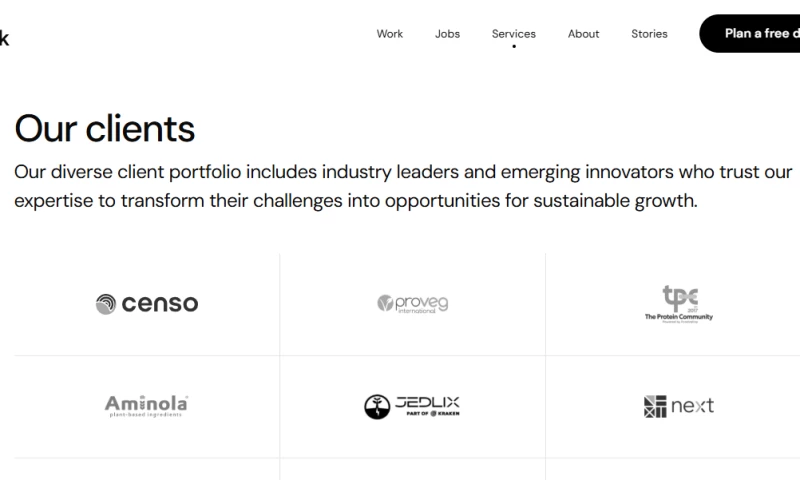
Task: Open The Protein Community logo
Action: 679,303
